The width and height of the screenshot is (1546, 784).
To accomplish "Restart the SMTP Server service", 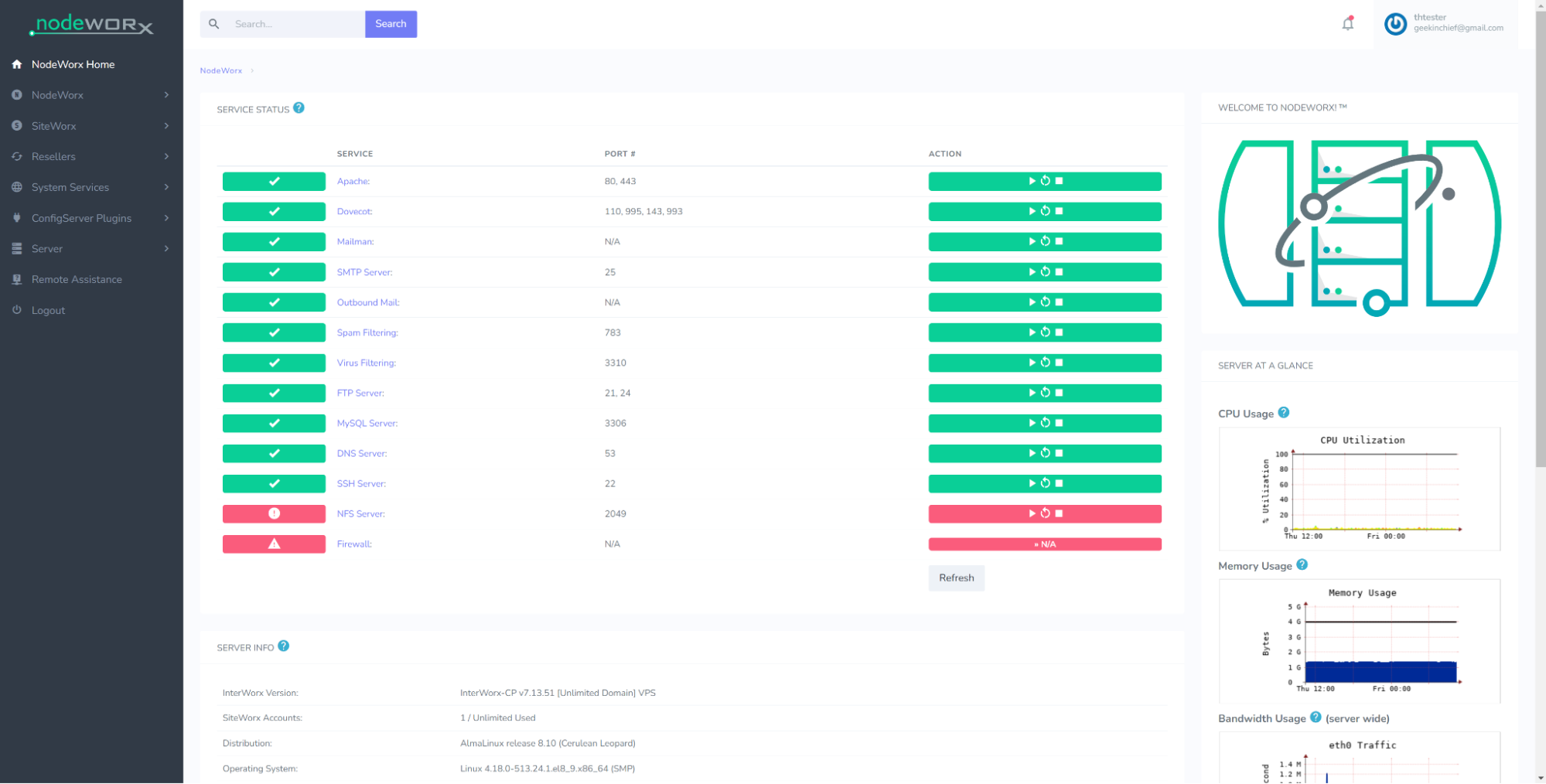I will pos(1045,271).
